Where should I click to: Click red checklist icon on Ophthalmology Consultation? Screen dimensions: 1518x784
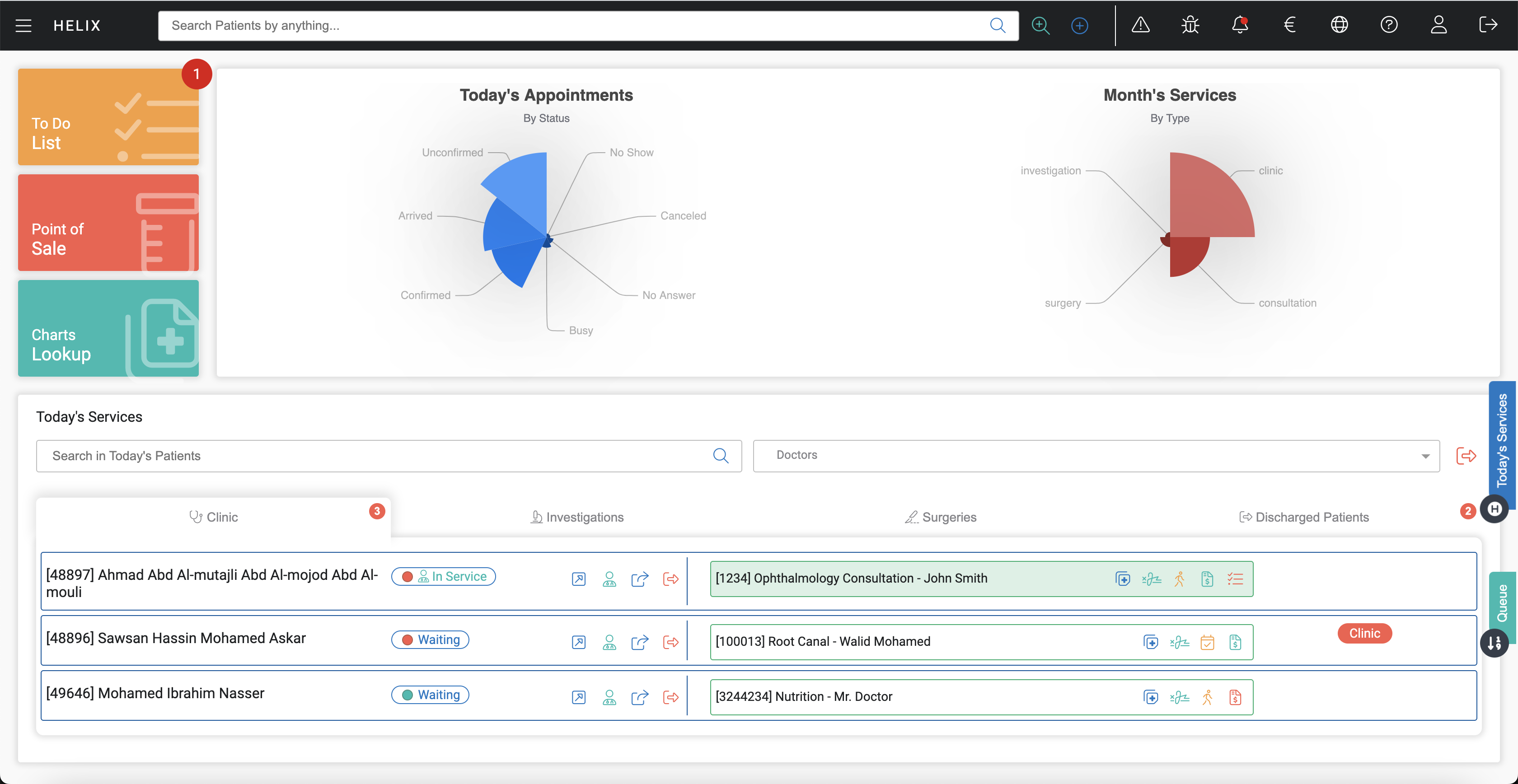coord(1235,579)
